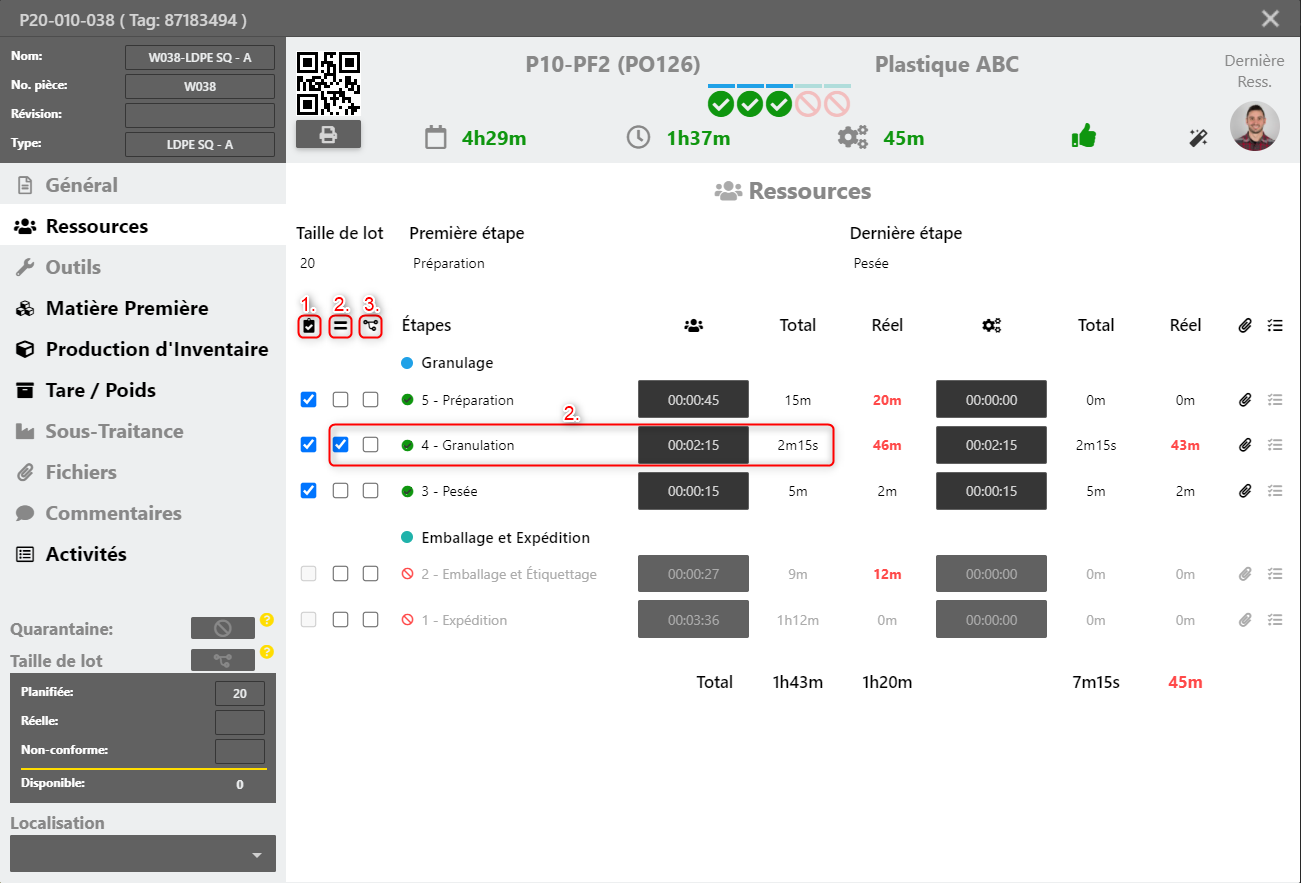Viewport: 1301px width, 883px height.
Task: Click the help icon beside Taille de lot
Action: tap(267, 652)
